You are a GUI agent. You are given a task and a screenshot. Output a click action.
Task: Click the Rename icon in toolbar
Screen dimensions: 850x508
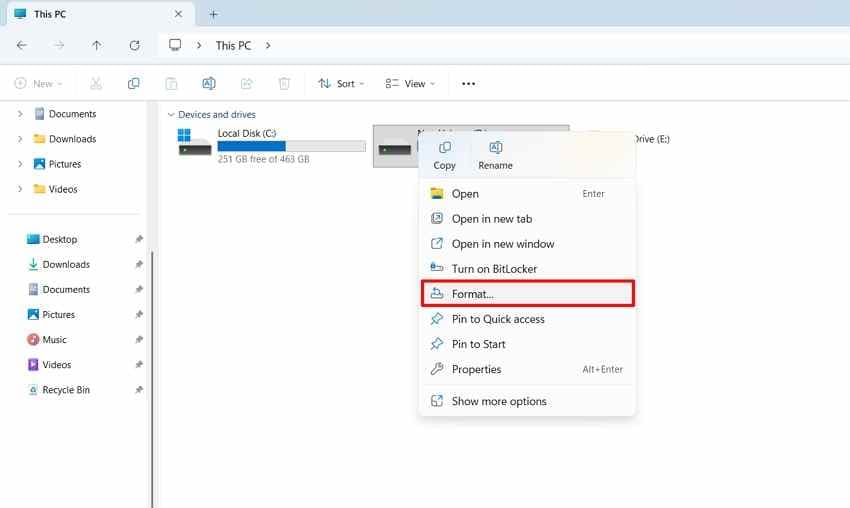tap(209, 83)
